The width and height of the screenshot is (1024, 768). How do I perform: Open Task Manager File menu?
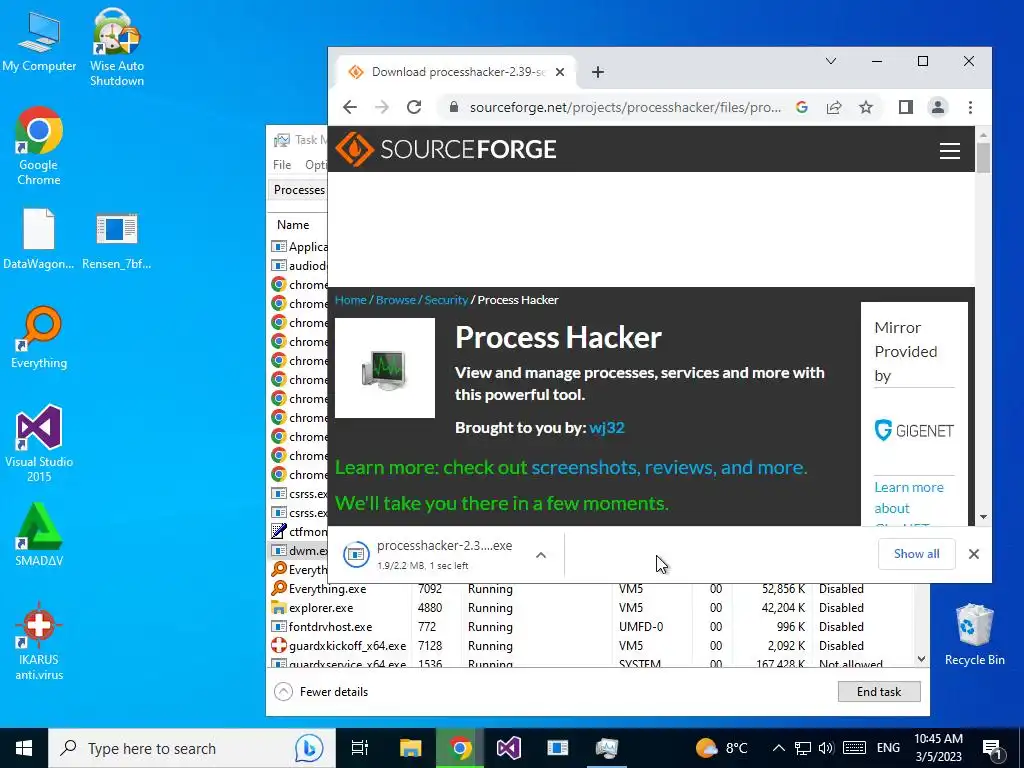point(282,165)
